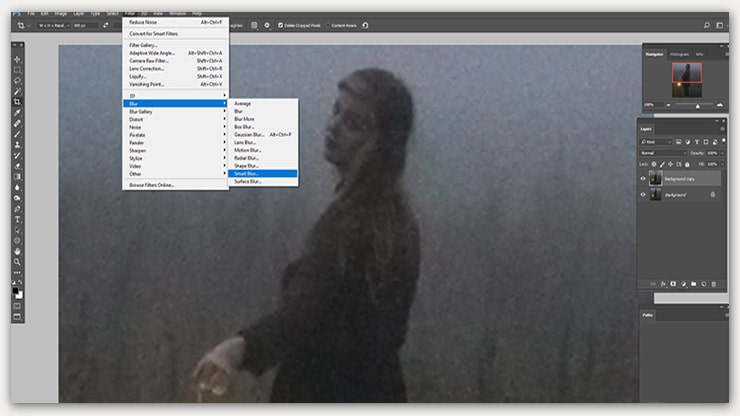
Task: Select the Crop tool in toolbar
Action: point(17,102)
